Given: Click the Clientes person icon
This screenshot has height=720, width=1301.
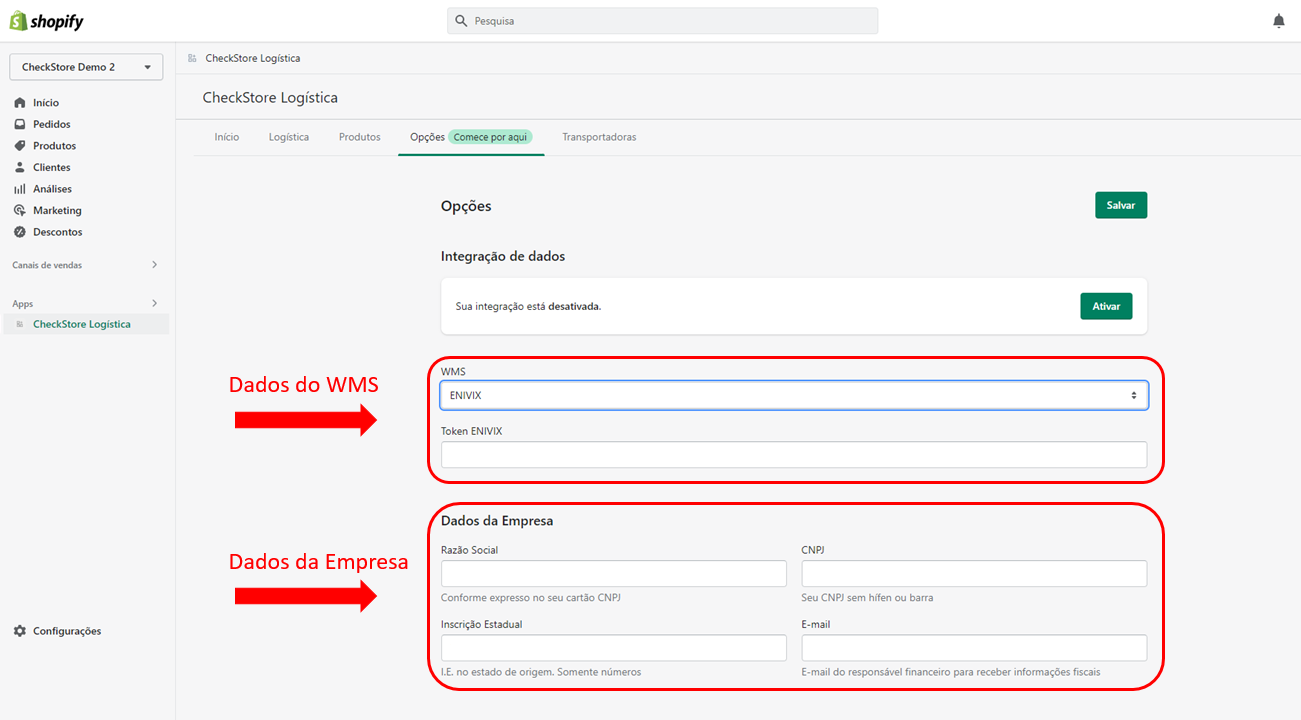Looking at the screenshot, I should click(x=20, y=167).
